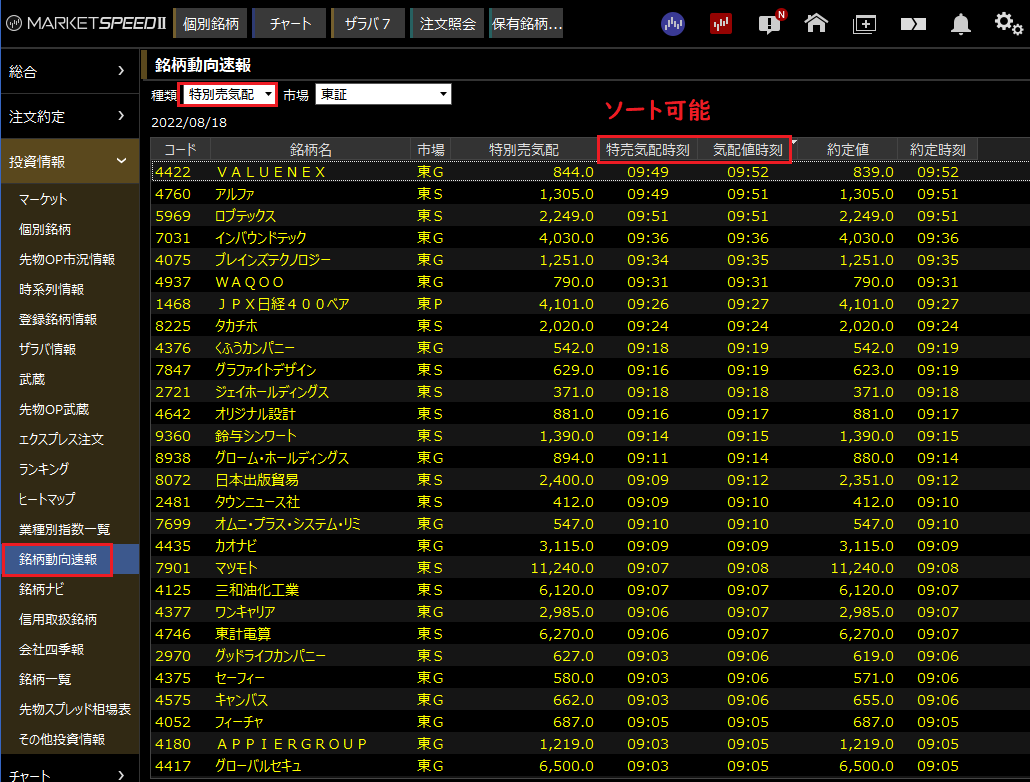Click the double arrow transfer icon
Screen dimensions: 1030x782
click(912, 23)
